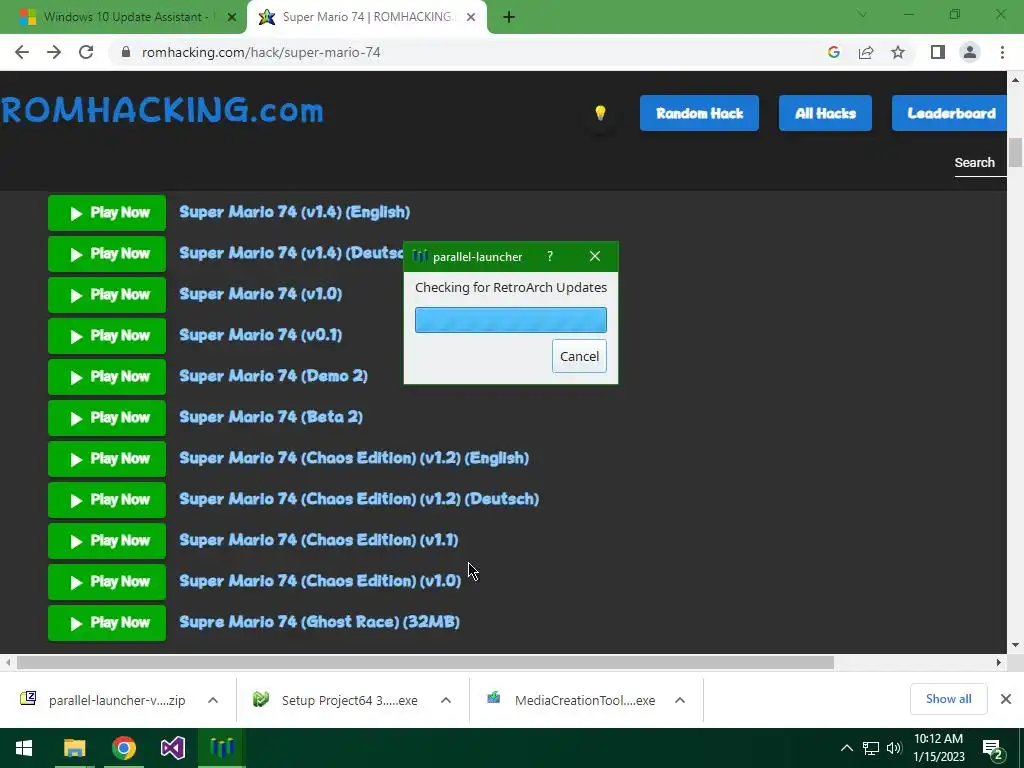Image resolution: width=1024 pixels, height=768 pixels.
Task: Click the site lock icon in address bar
Action: click(126, 52)
